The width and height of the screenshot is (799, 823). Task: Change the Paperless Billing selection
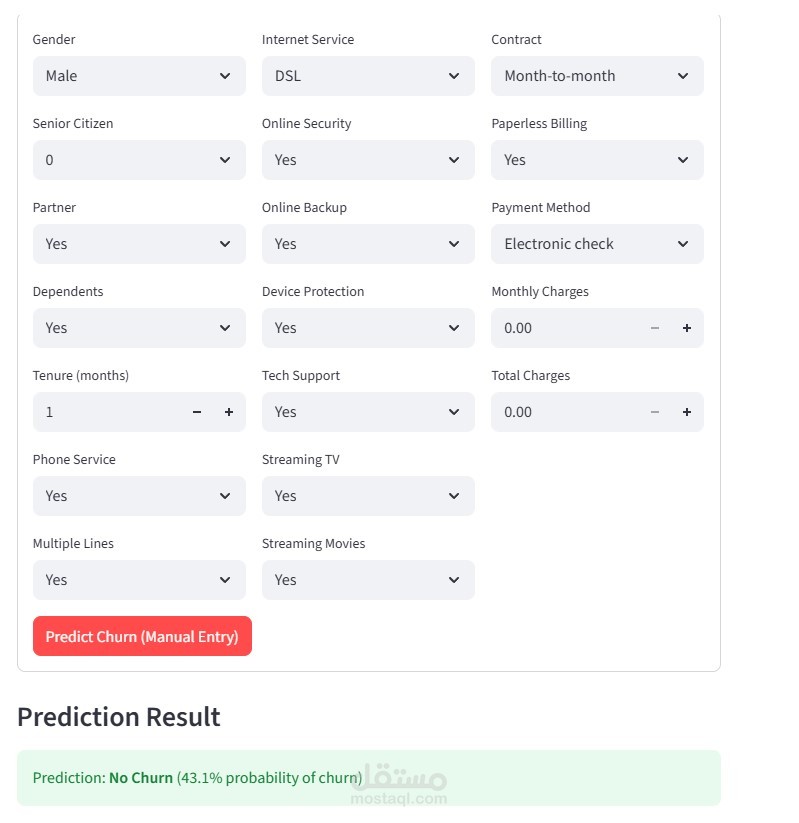click(597, 160)
